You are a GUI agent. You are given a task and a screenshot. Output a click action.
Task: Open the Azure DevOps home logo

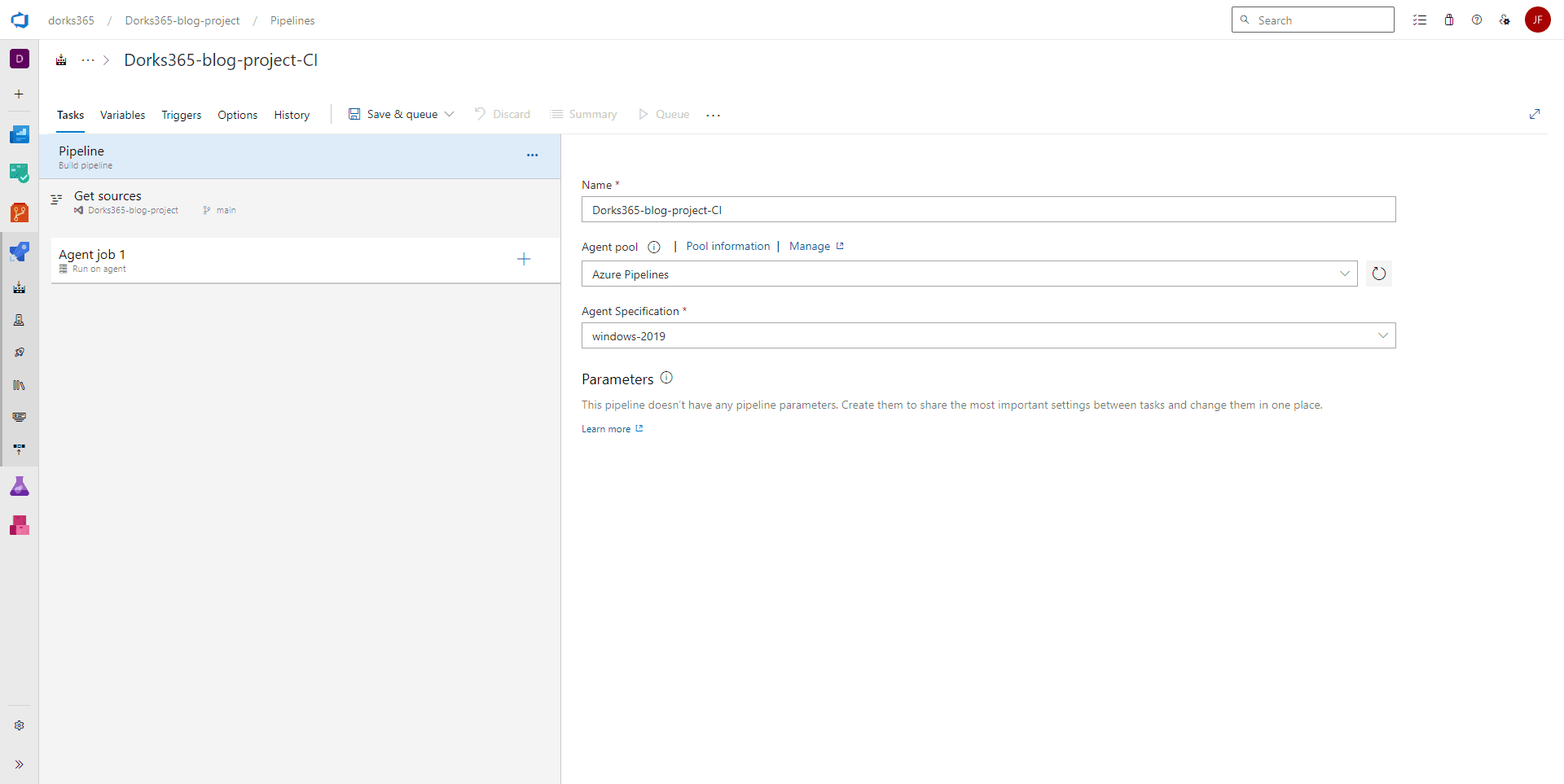tap(20, 20)
